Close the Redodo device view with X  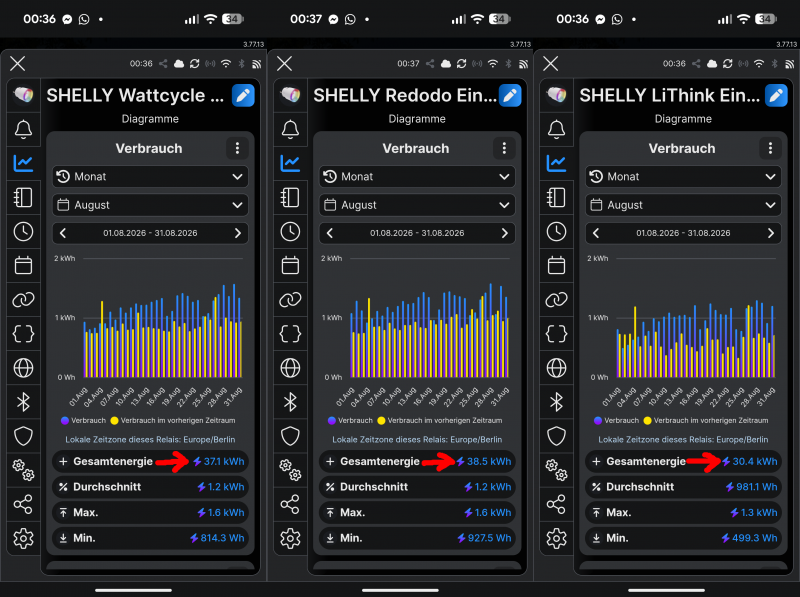click(285, 64)
